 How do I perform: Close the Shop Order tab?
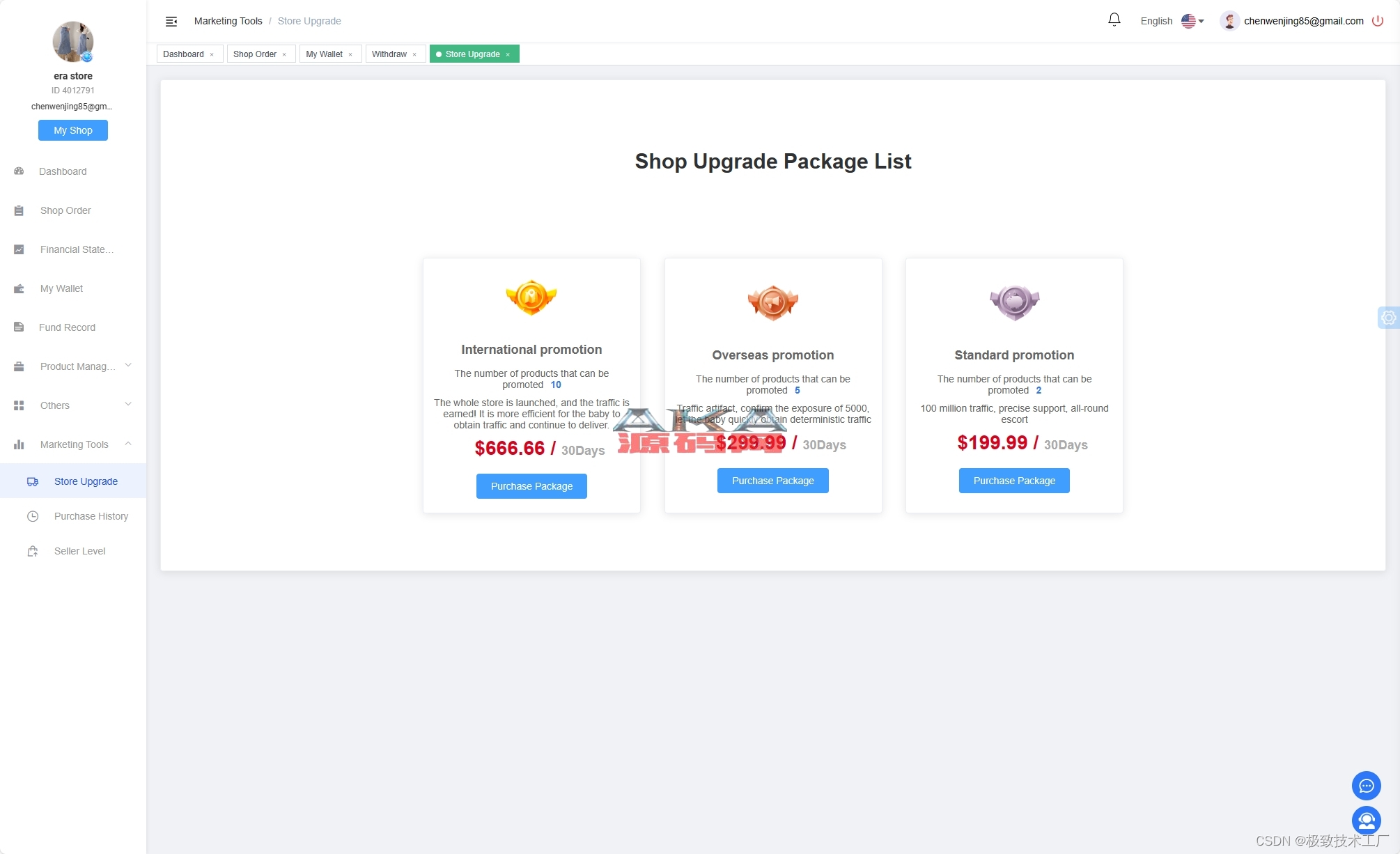click(284, 54)
